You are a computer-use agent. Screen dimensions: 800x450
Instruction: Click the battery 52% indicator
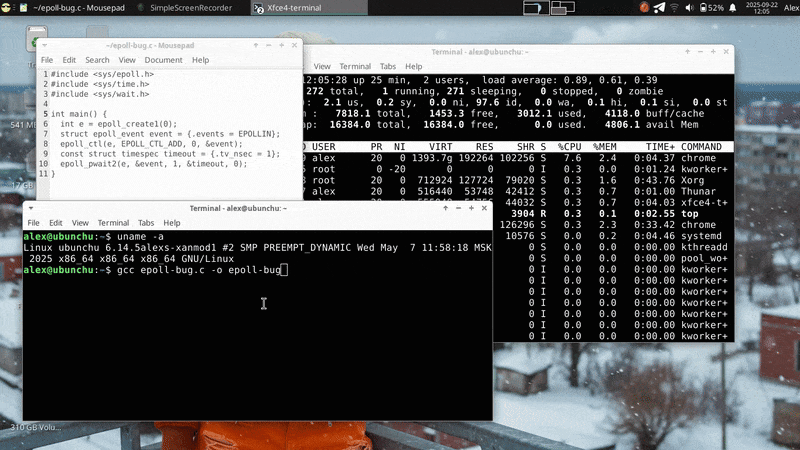point(712,8)
